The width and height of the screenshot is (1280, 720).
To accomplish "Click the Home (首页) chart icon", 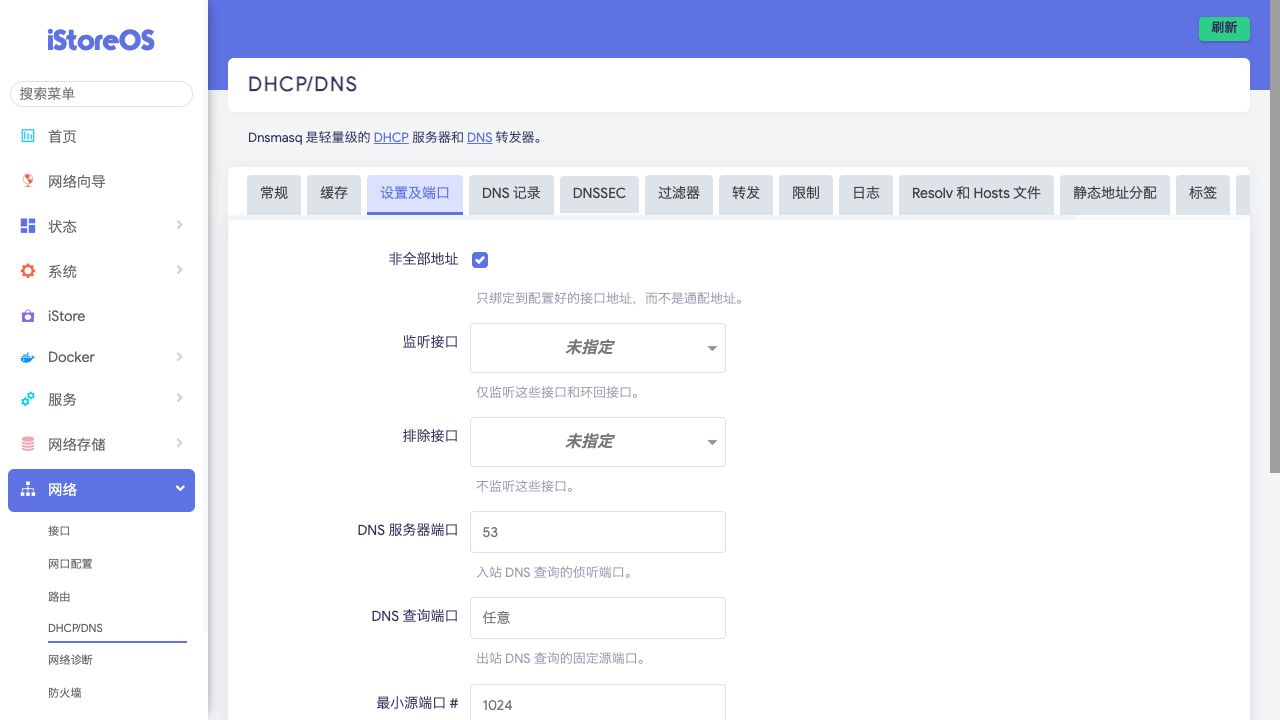I will click(28, 136).
